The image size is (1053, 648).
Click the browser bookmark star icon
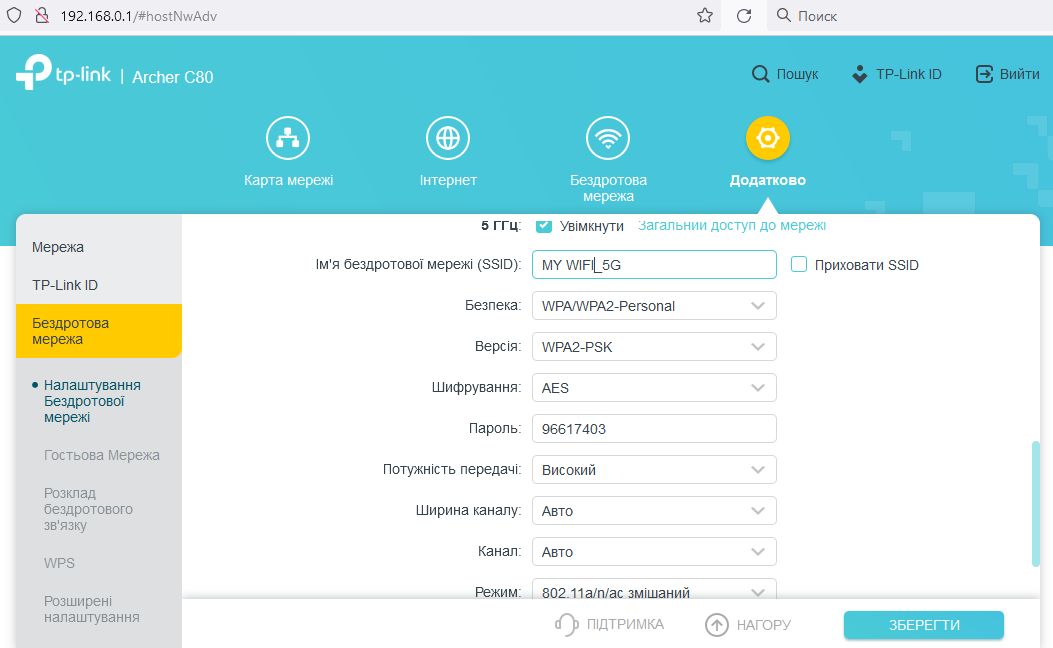point(704,15)
